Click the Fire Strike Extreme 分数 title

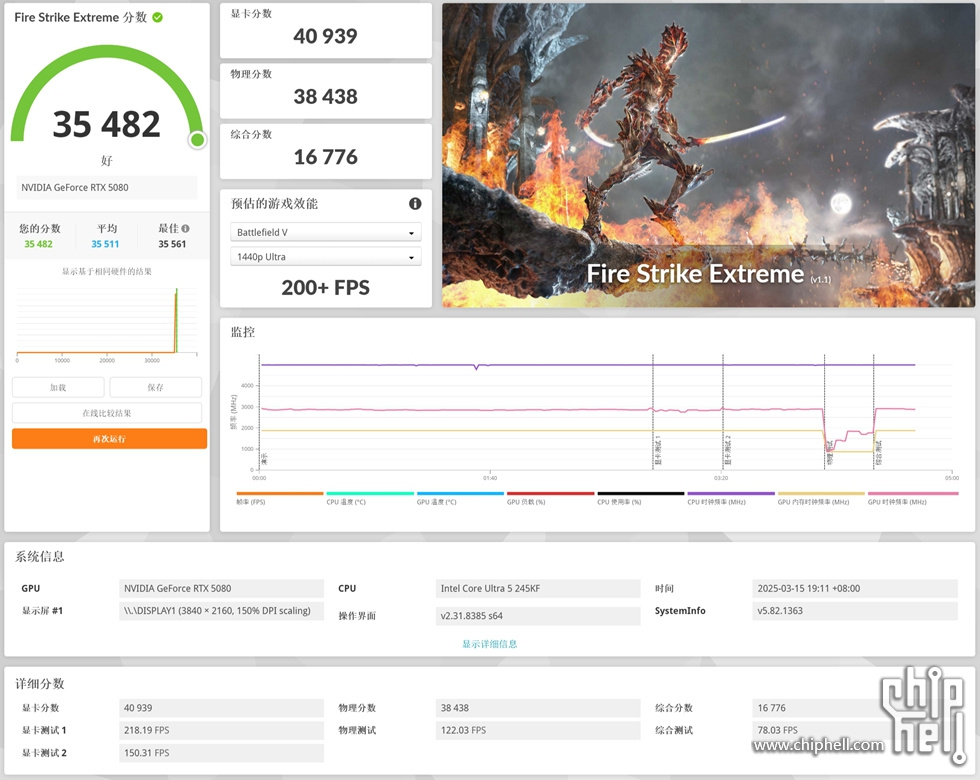(x=81, y=18)
